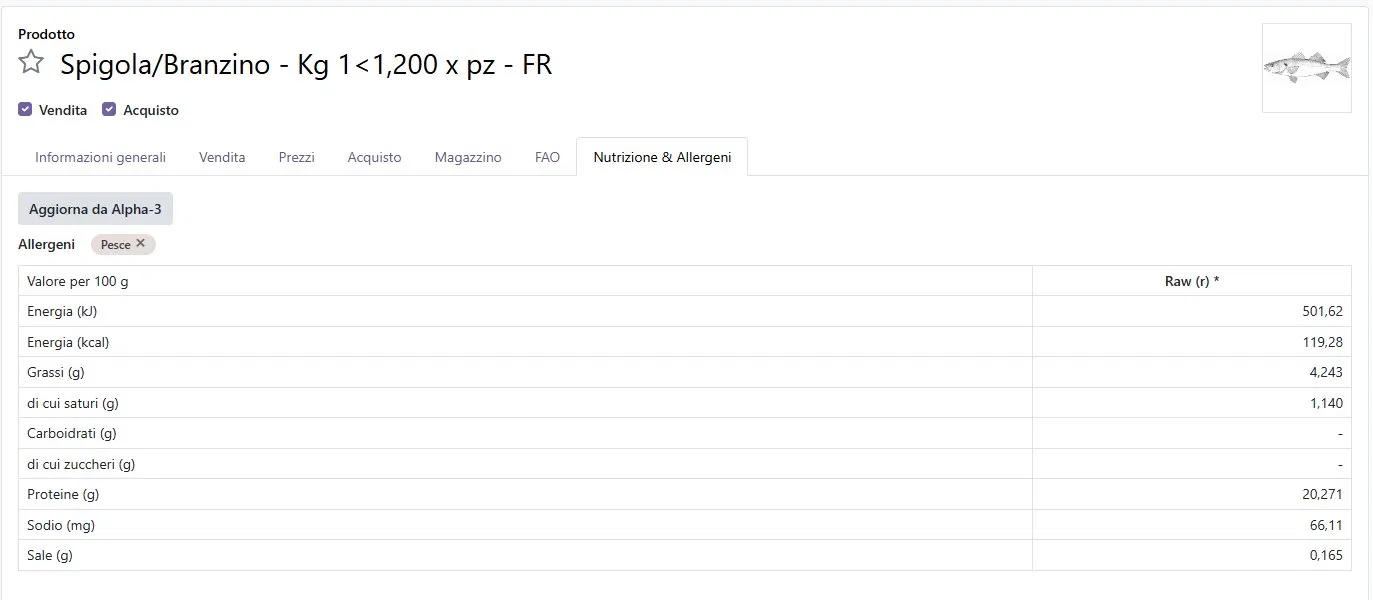This screenshot has width=1373, height=600.
Task: Switch to the Prezzi tab
Action: pos(296,157)
